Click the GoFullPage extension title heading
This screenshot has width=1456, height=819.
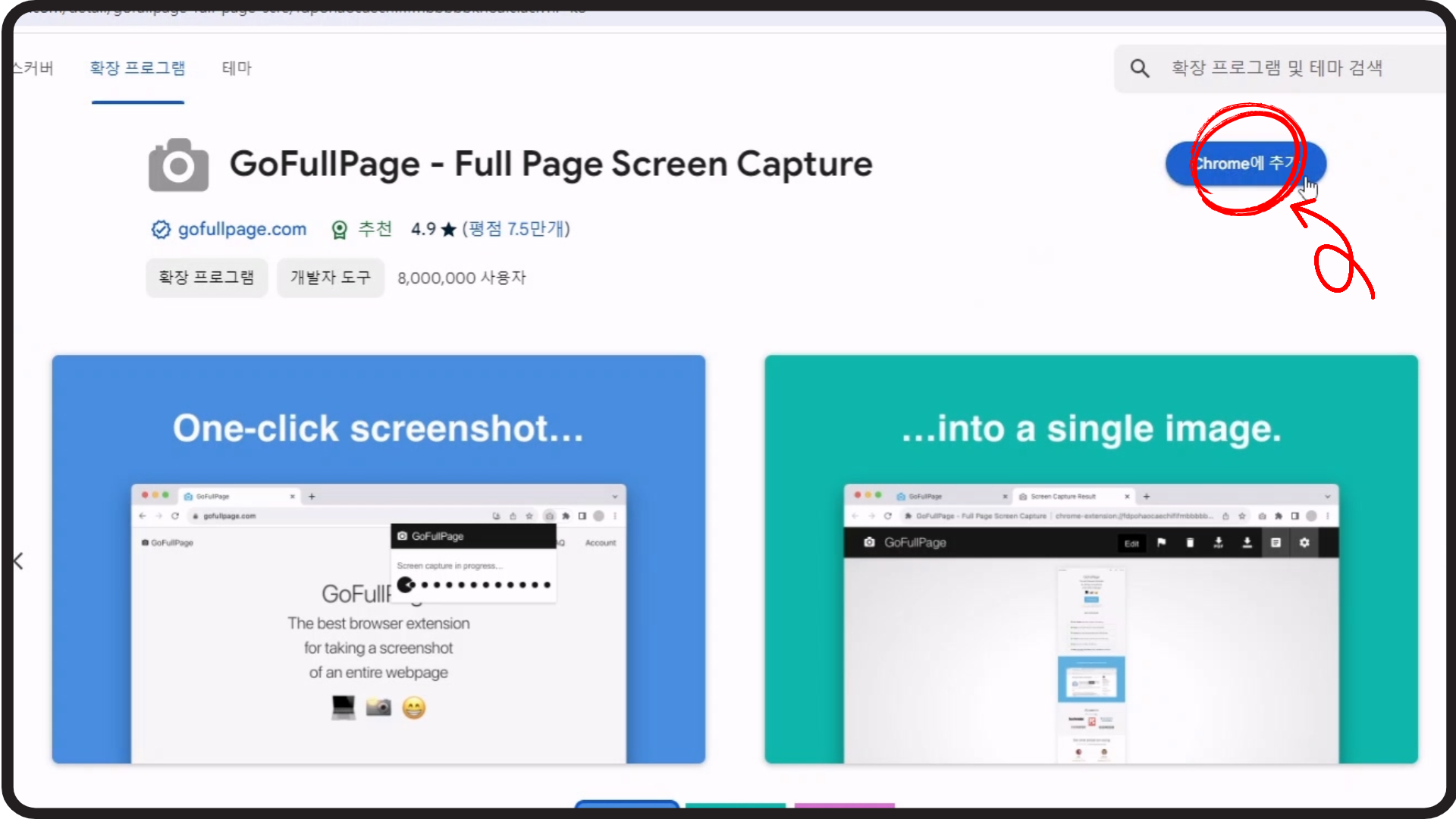[x=551, y=164]
